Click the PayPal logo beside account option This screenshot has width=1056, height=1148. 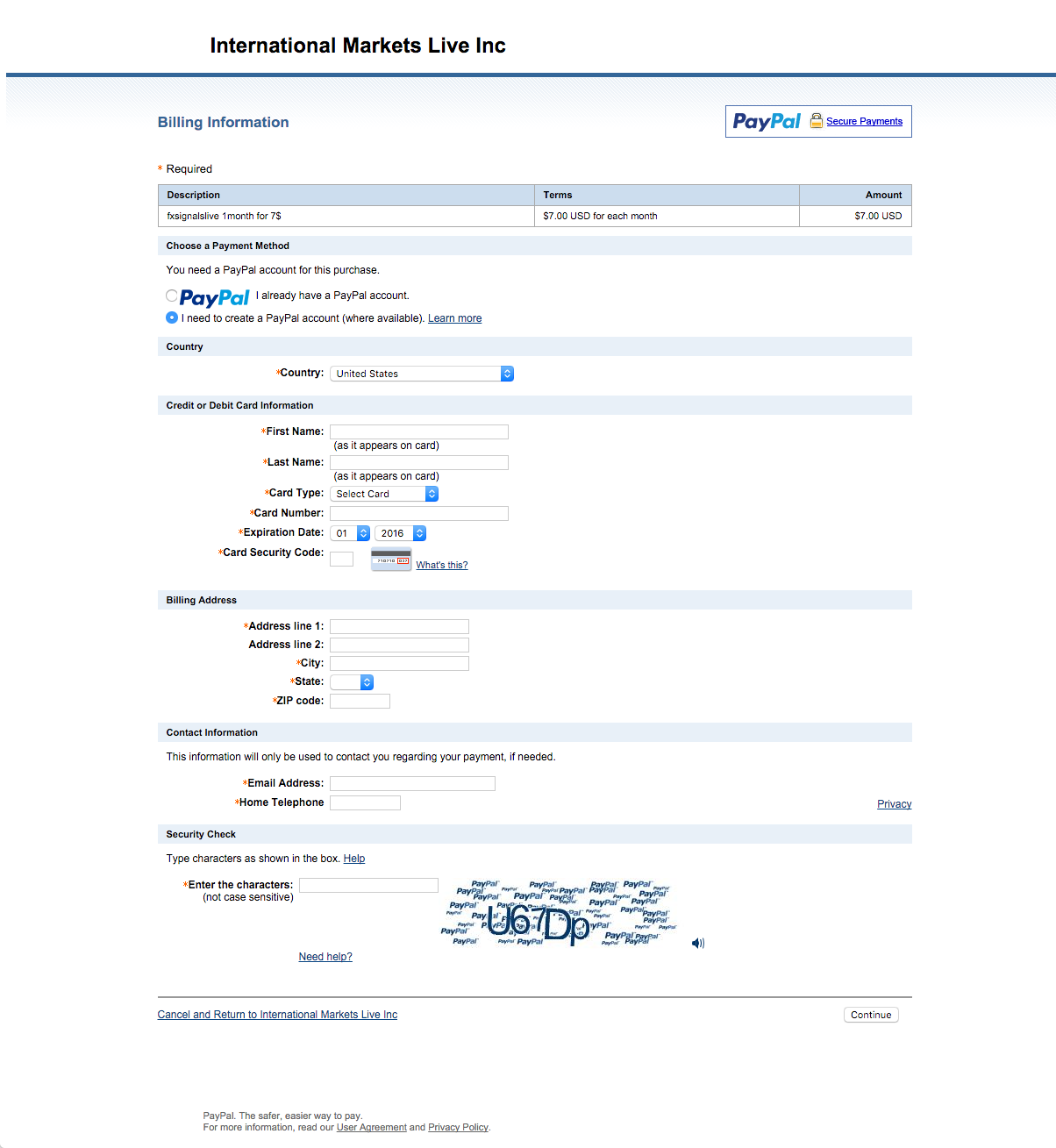tap(215, 298)
